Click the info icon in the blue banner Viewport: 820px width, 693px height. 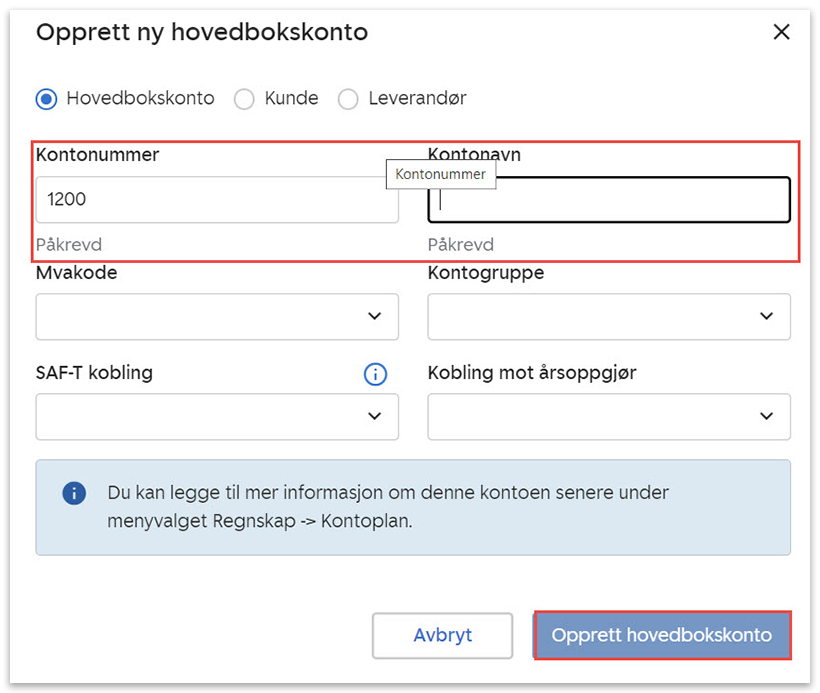tap(73, 493)
